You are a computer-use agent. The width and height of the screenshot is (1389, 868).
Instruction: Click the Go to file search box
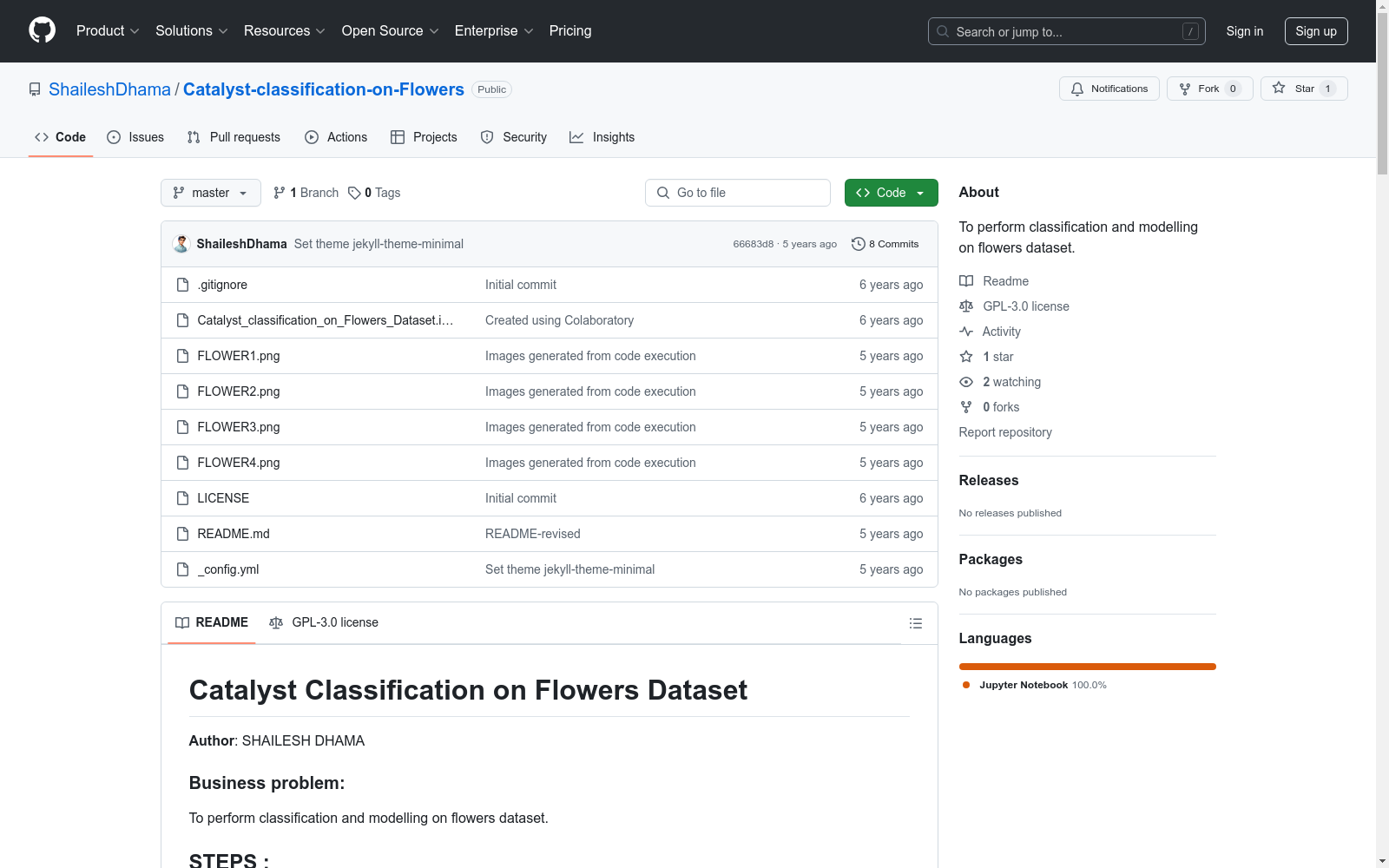click(x=738, y=193)
